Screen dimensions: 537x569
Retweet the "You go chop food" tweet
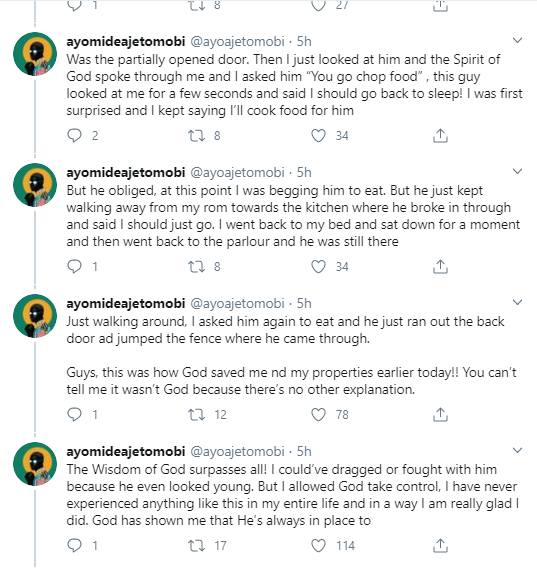(x=196, y=135)
